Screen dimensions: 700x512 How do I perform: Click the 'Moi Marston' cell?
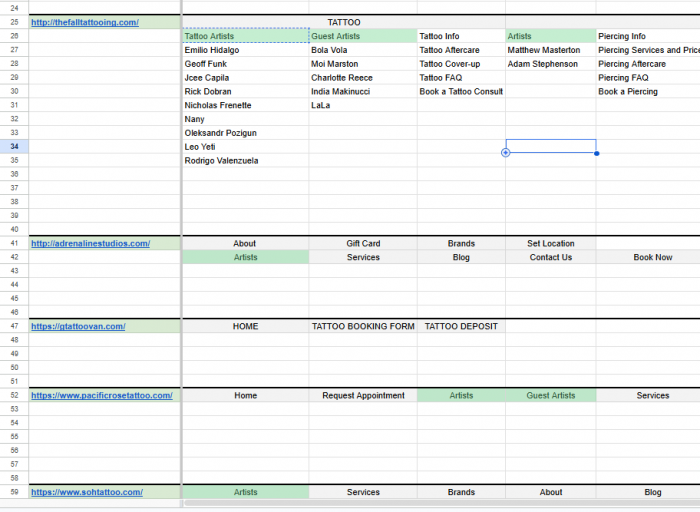[x=363, y=64]
